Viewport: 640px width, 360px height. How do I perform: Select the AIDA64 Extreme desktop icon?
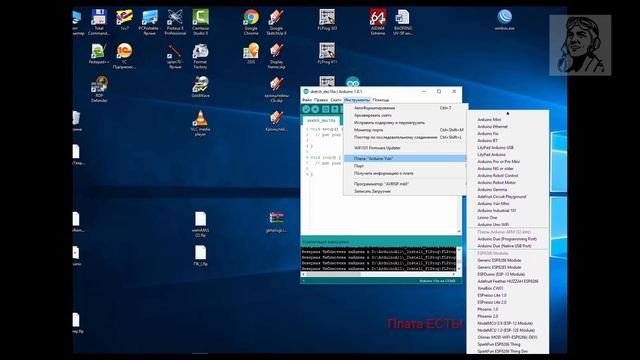pyautogui.click(x=378, y=22)
